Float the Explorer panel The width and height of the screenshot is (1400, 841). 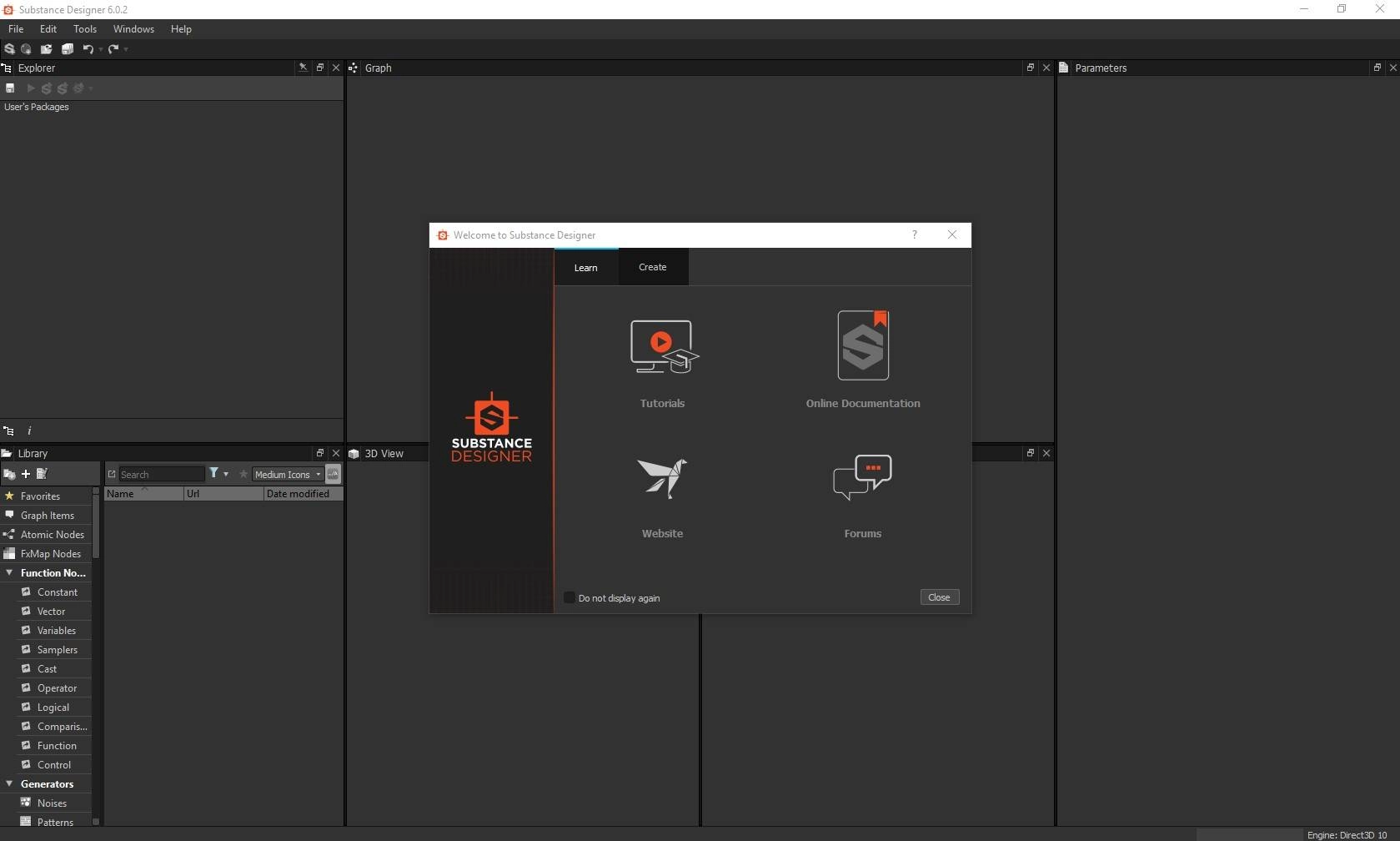point(319,68)
